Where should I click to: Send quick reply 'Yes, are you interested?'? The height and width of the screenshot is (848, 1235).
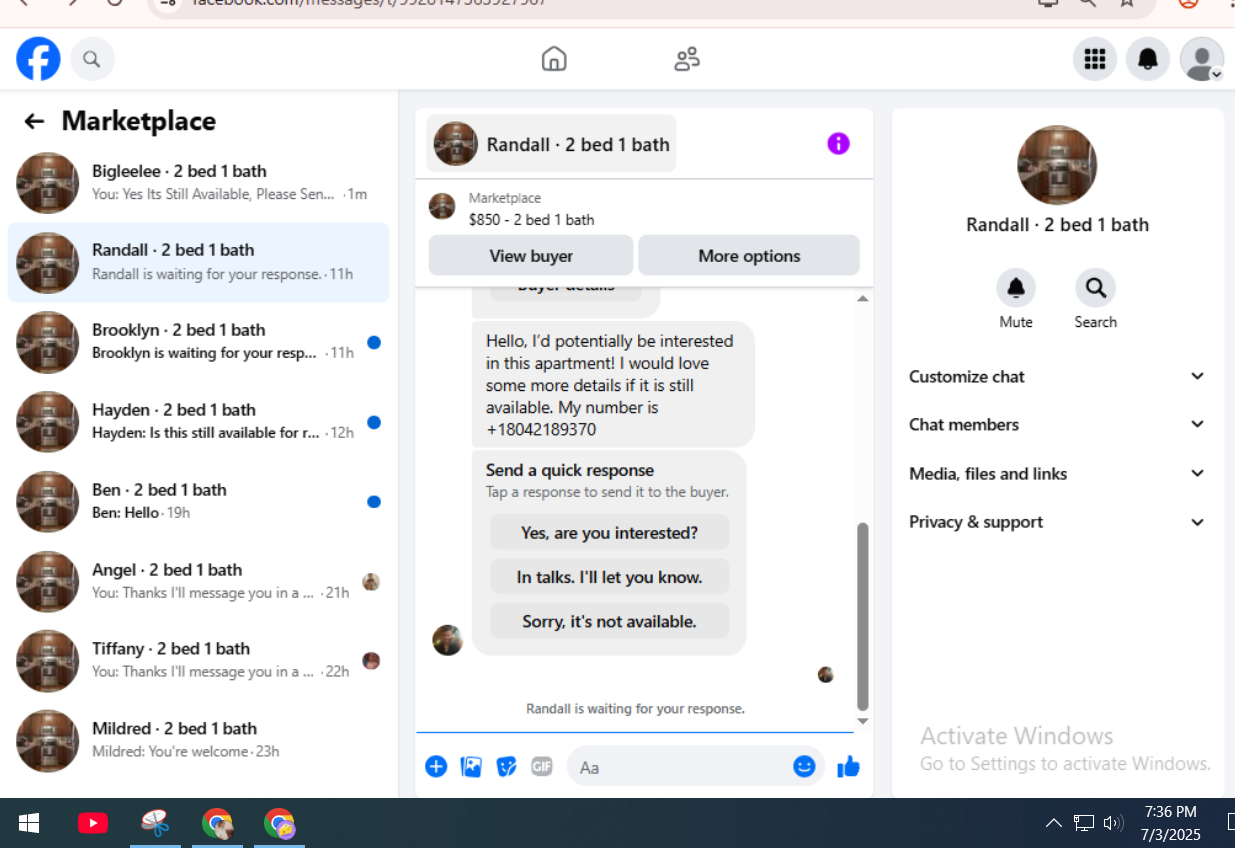coord(610,533)
